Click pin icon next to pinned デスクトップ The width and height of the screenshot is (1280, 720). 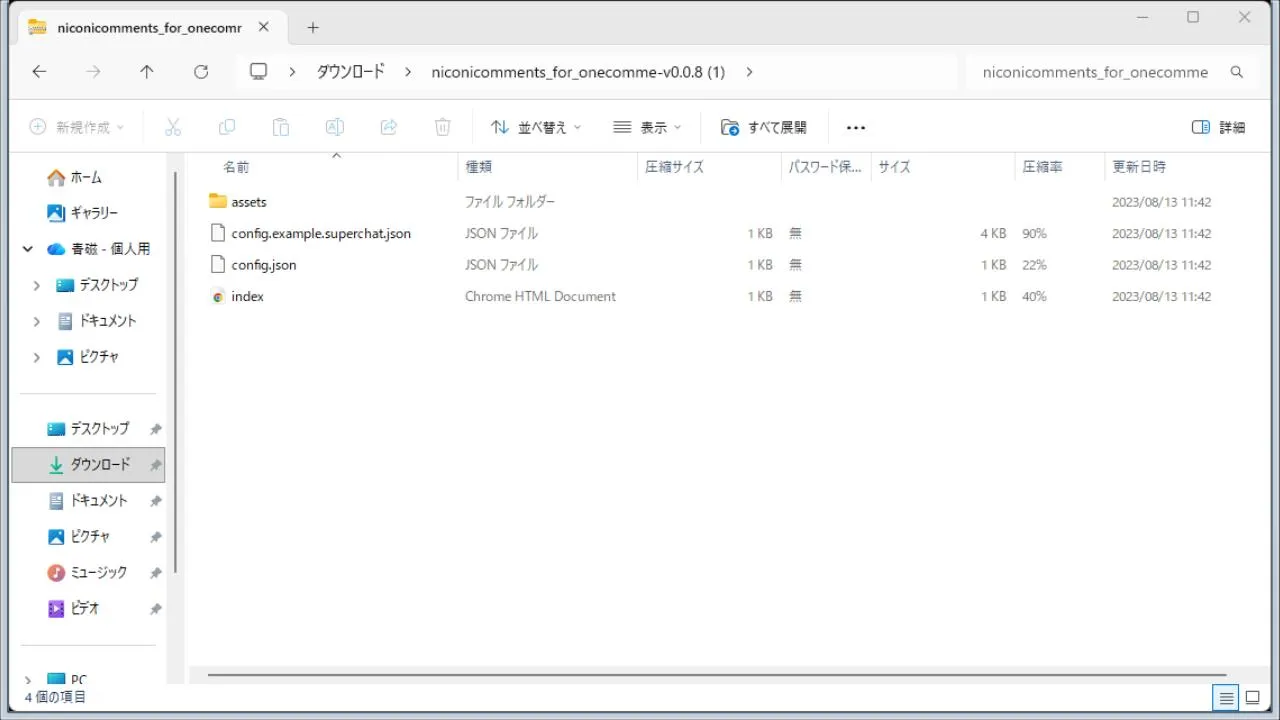pyautogui.click(x=155, y=429)
